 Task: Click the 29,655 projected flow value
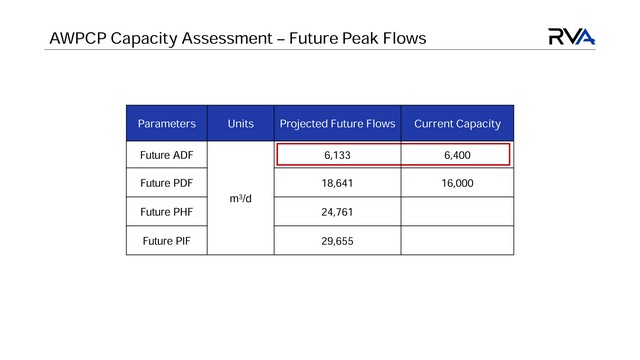point(337,241)
